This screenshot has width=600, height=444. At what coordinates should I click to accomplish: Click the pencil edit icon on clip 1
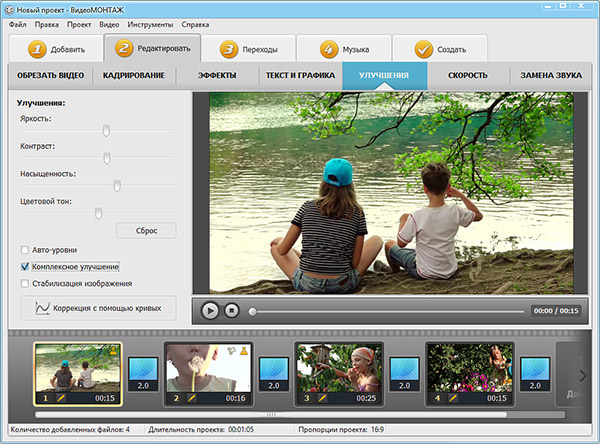click(x=61, y=398)
